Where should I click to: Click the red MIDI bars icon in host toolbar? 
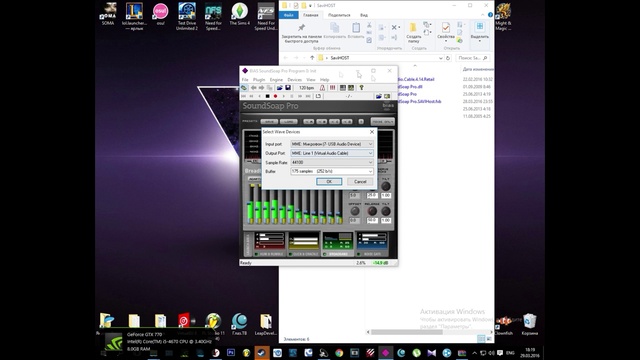point(332,88)
